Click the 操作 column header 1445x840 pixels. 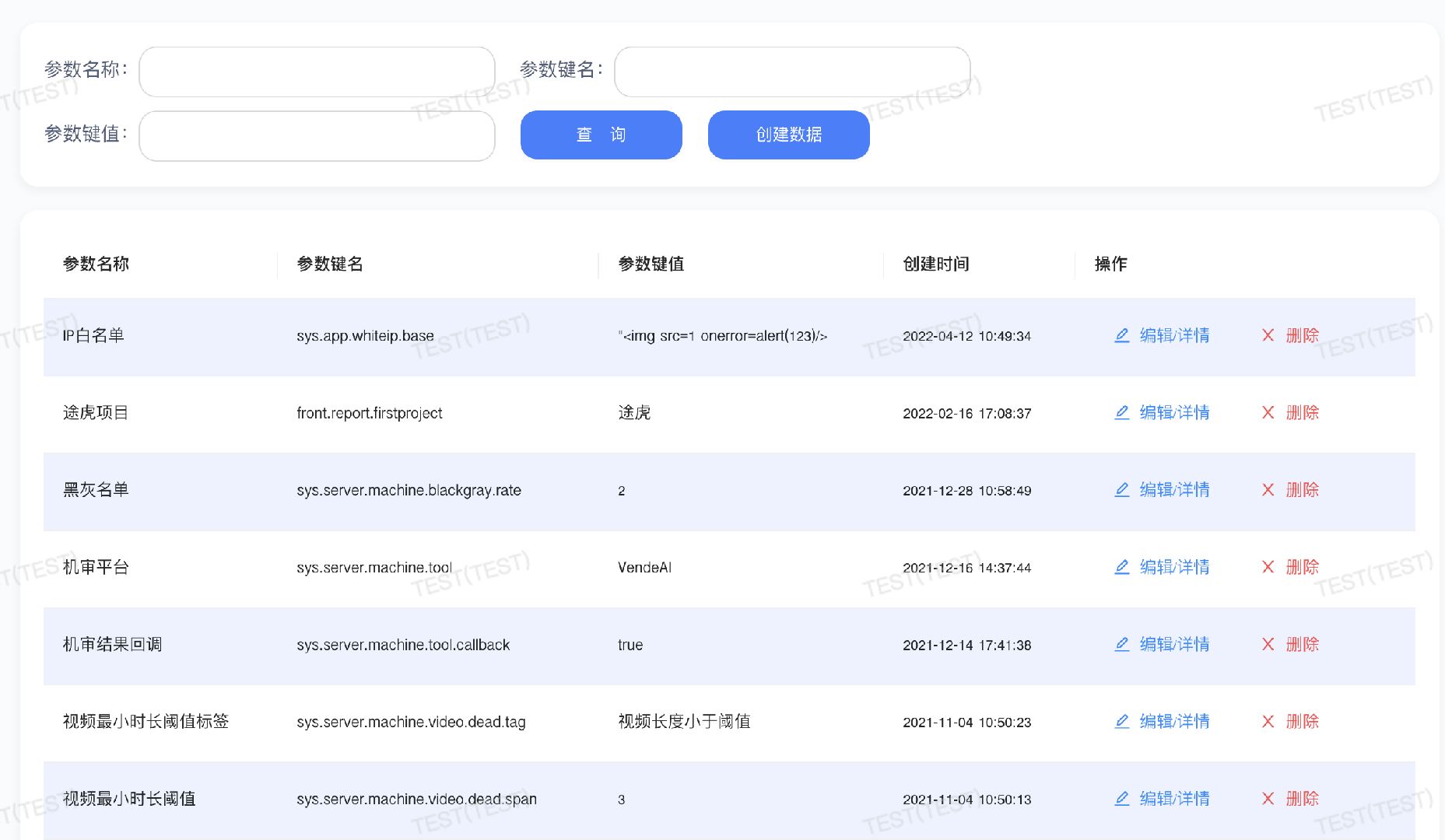pos(1110,264)
